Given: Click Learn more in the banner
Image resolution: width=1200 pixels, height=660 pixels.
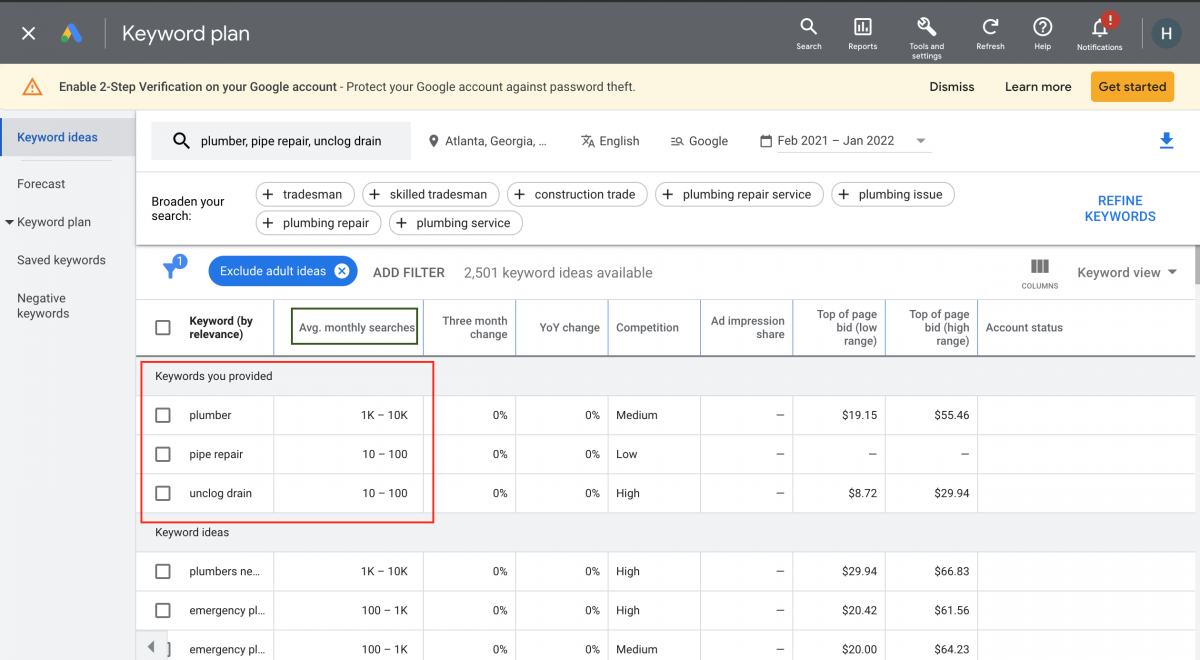Looking at the screenshot, I should click(x=1038, y=87).
